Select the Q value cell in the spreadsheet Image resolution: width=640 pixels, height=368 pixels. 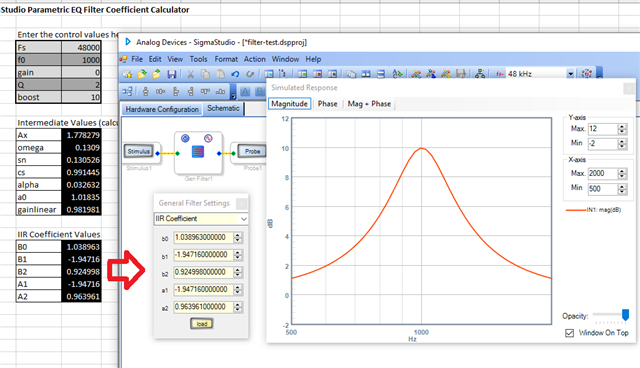pyautogui.click(x=81, y=85)
